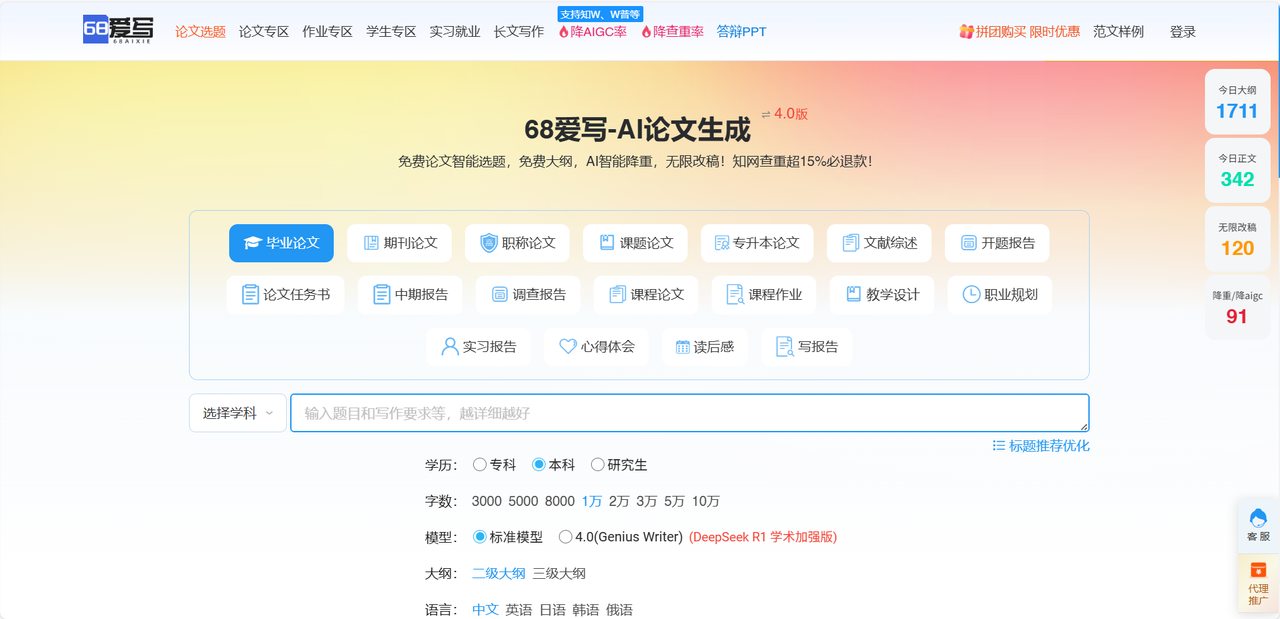
Task: Set language to 韩语
Action: [x=586, y=609]
